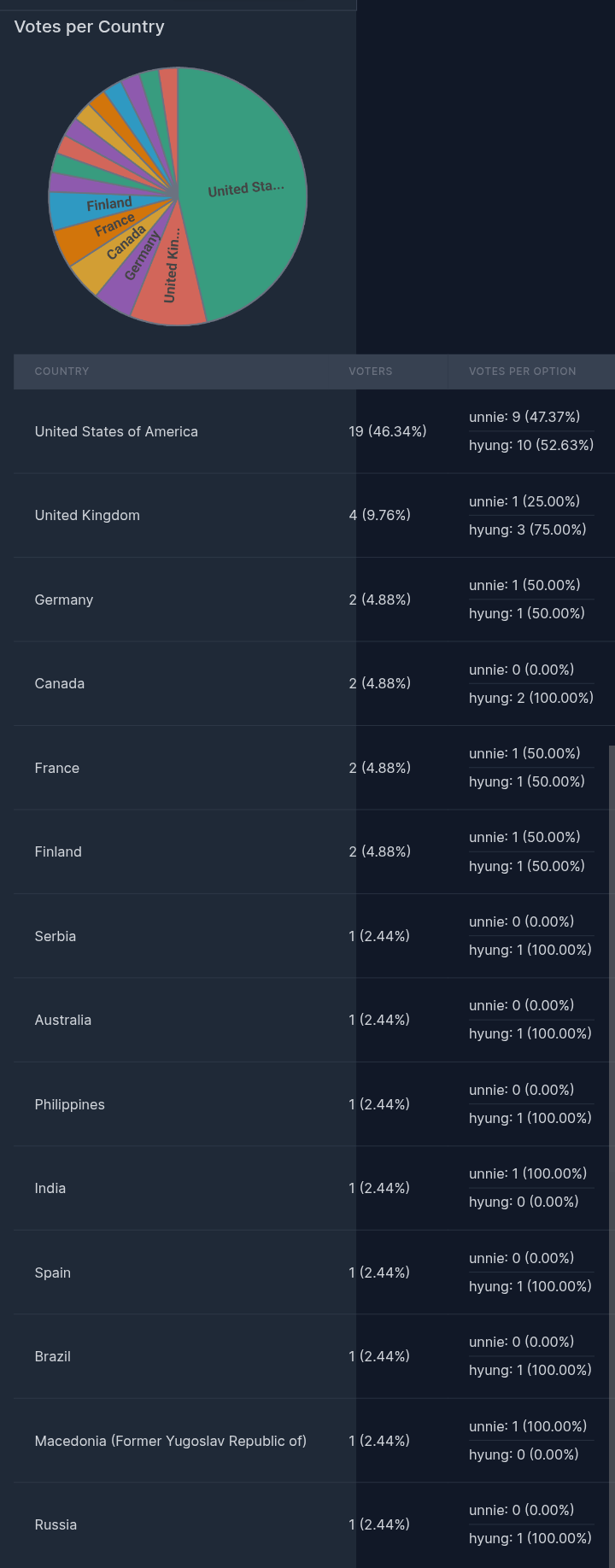Click the Macedonia (Former Yugoslav Republic of) row
Image resolution: width=615 pixels, height=1568 pixels.
[x=314, y=1441]
